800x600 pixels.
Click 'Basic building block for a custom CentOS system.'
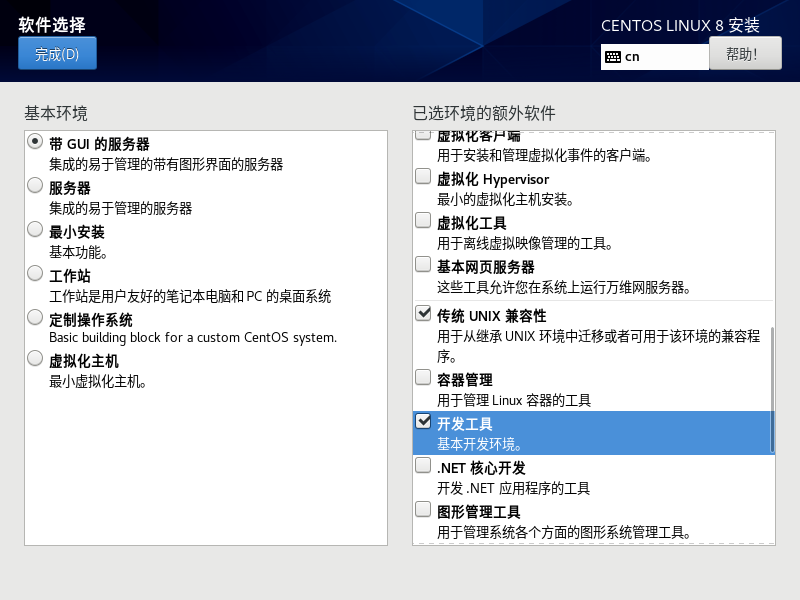193,338
